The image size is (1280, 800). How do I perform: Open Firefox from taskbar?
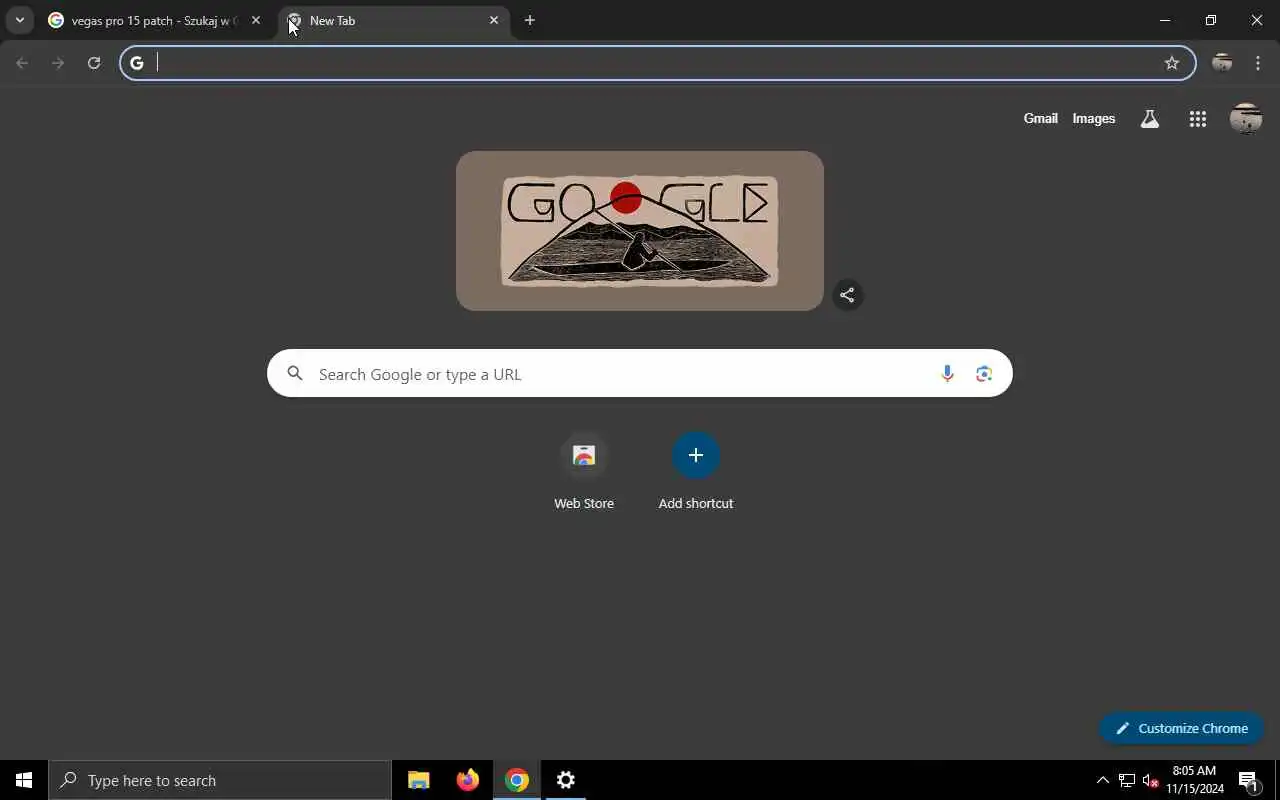coord(468,780)
